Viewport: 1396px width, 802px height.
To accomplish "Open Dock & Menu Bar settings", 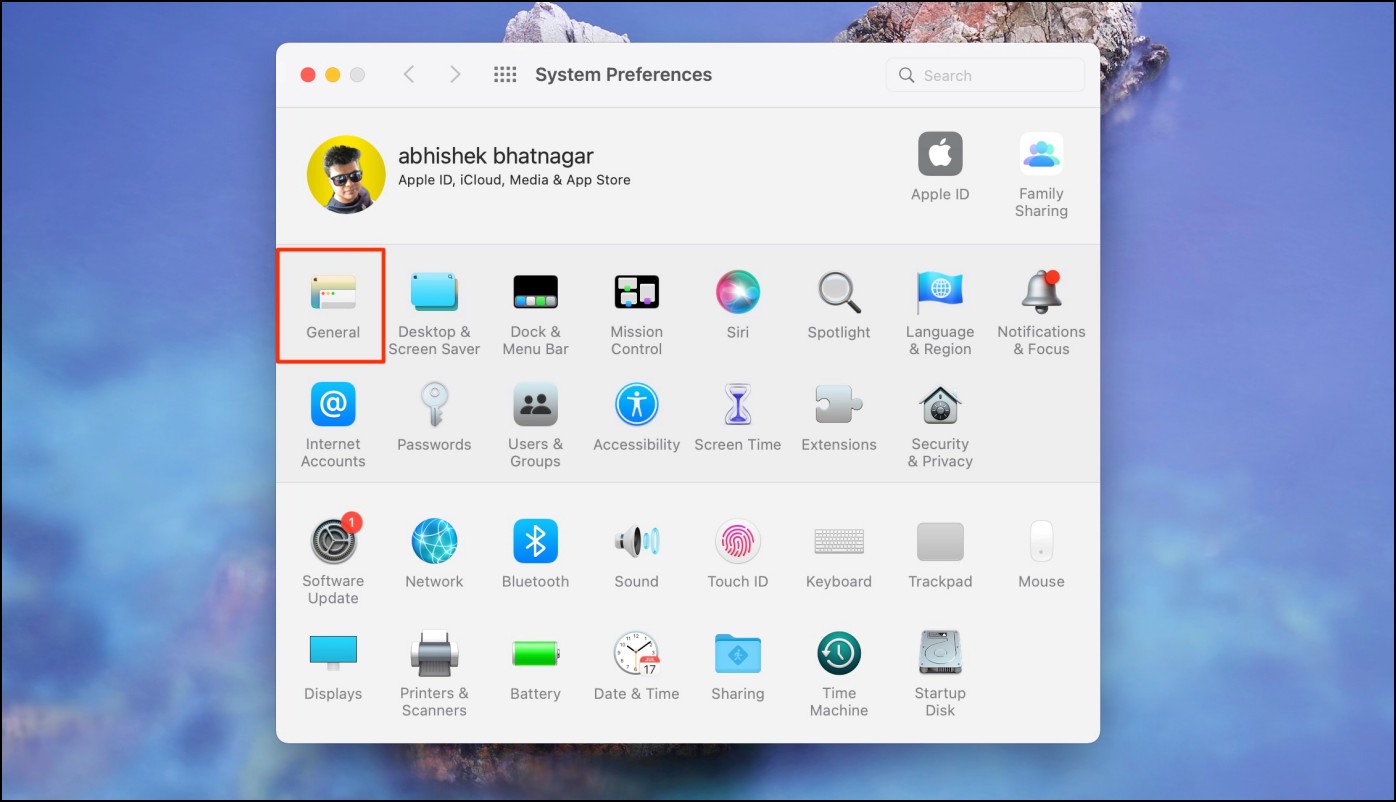I will (x=535, y=313).
